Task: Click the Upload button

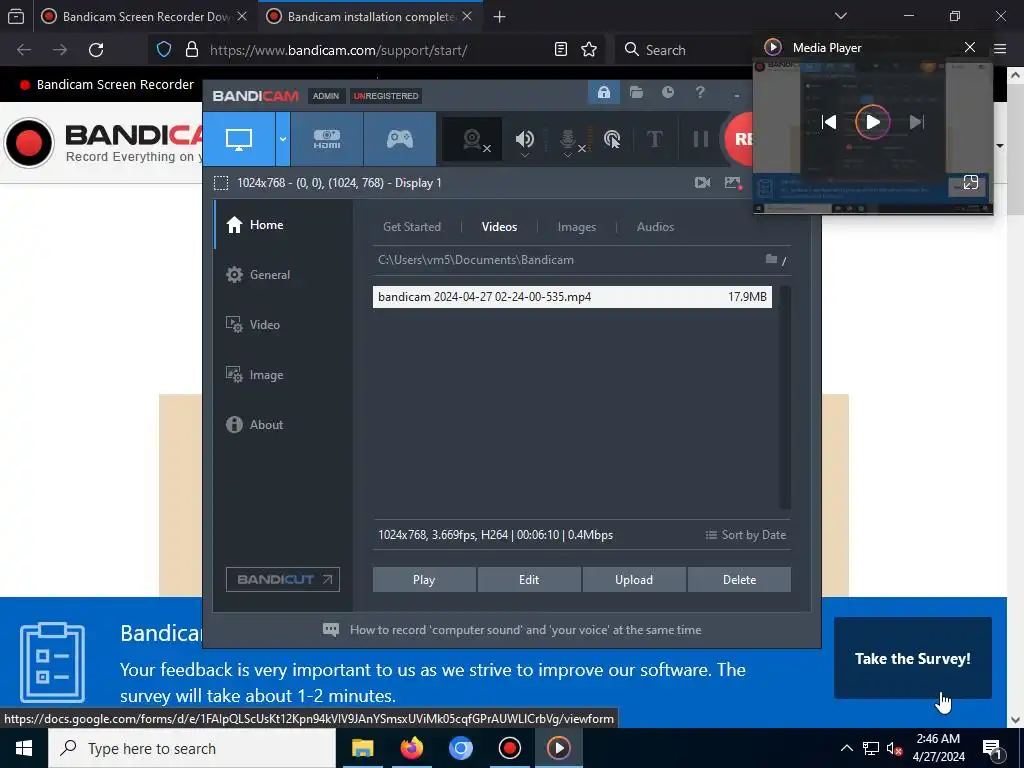Action: tap(633, 579)
